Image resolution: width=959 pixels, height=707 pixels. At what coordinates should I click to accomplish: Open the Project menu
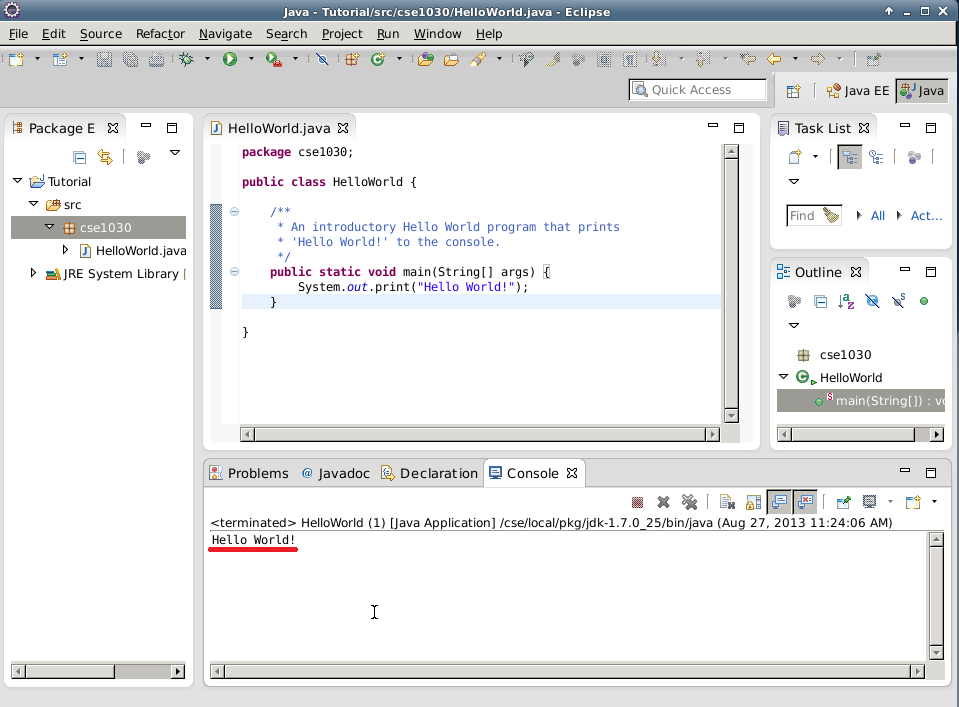point(342,34)
